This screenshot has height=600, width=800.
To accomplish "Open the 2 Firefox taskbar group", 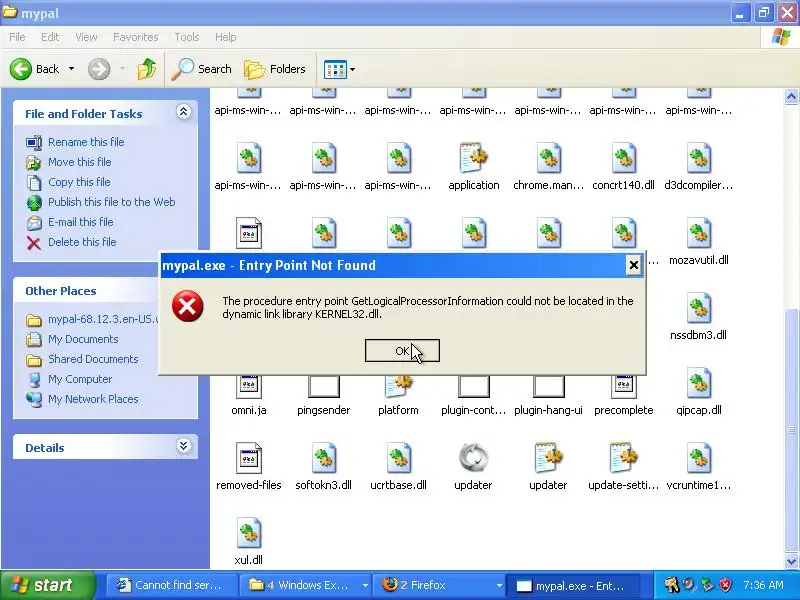I will pyautogui.click(x=439, y=585).
